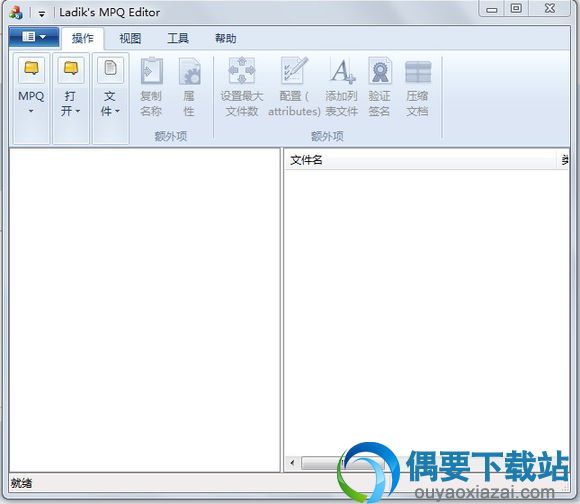Click the MPQ folder icon in ribbon

click(x=31, y=69)
